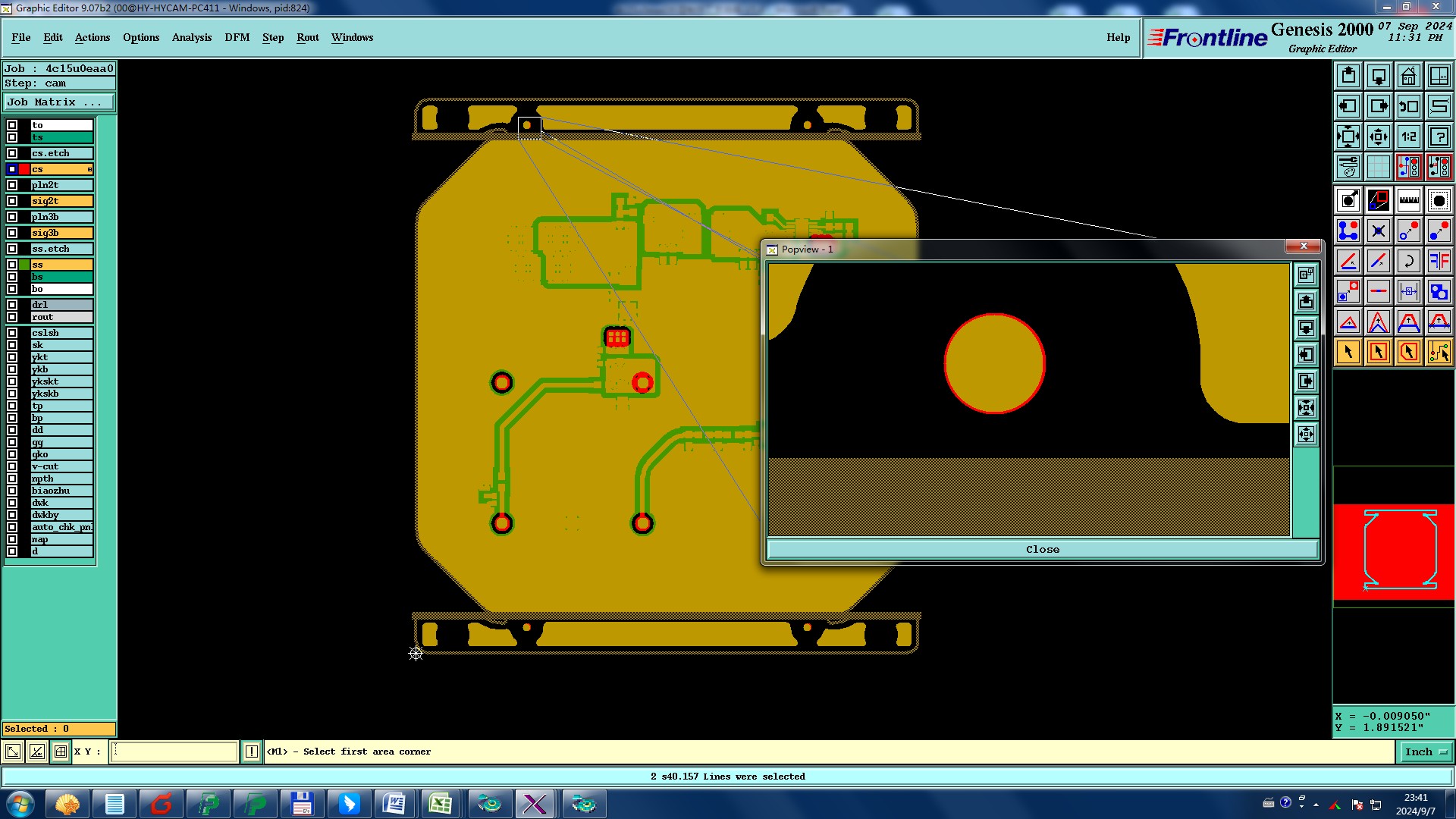Click the Home view icon
The width and height of the screenshot is (1456, 819).
tap(1408, 76)
